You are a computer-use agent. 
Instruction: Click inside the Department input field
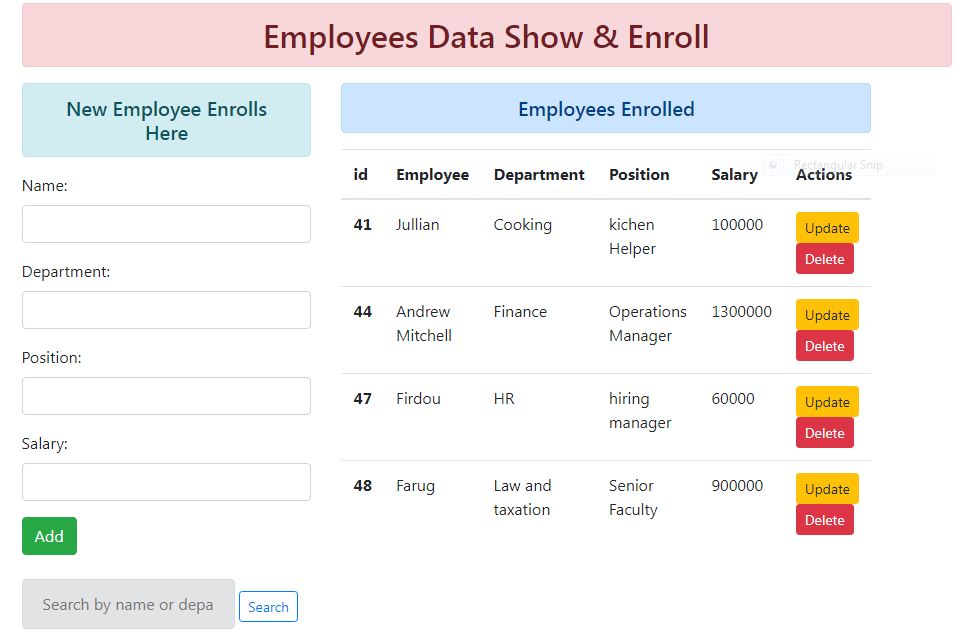click(165, 310)
